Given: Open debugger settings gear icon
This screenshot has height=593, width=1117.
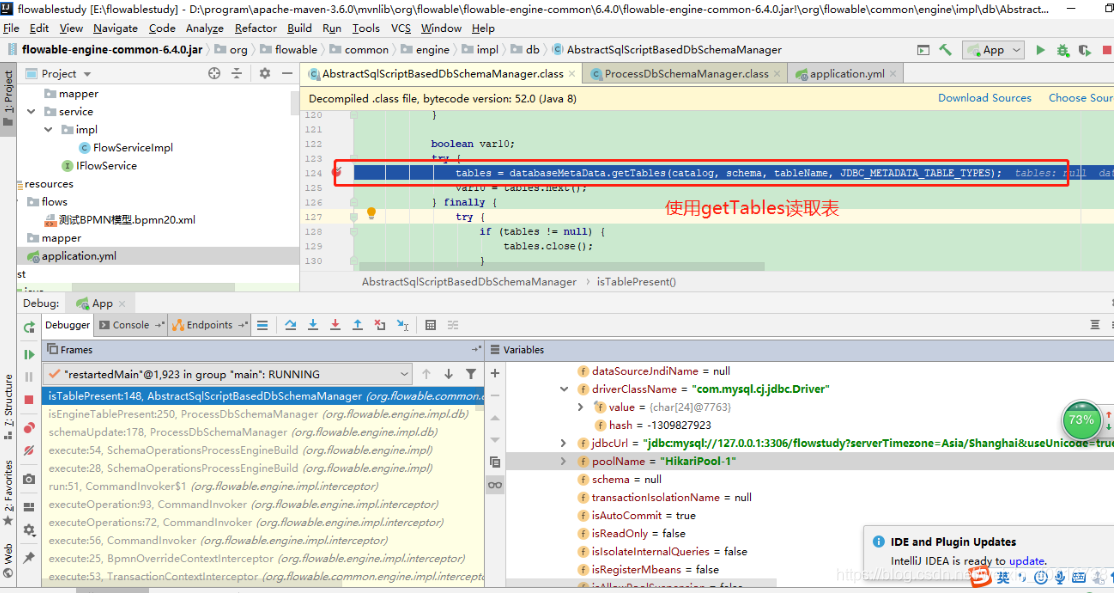Looking at the screenshot, I should click(x=29, y=530).
